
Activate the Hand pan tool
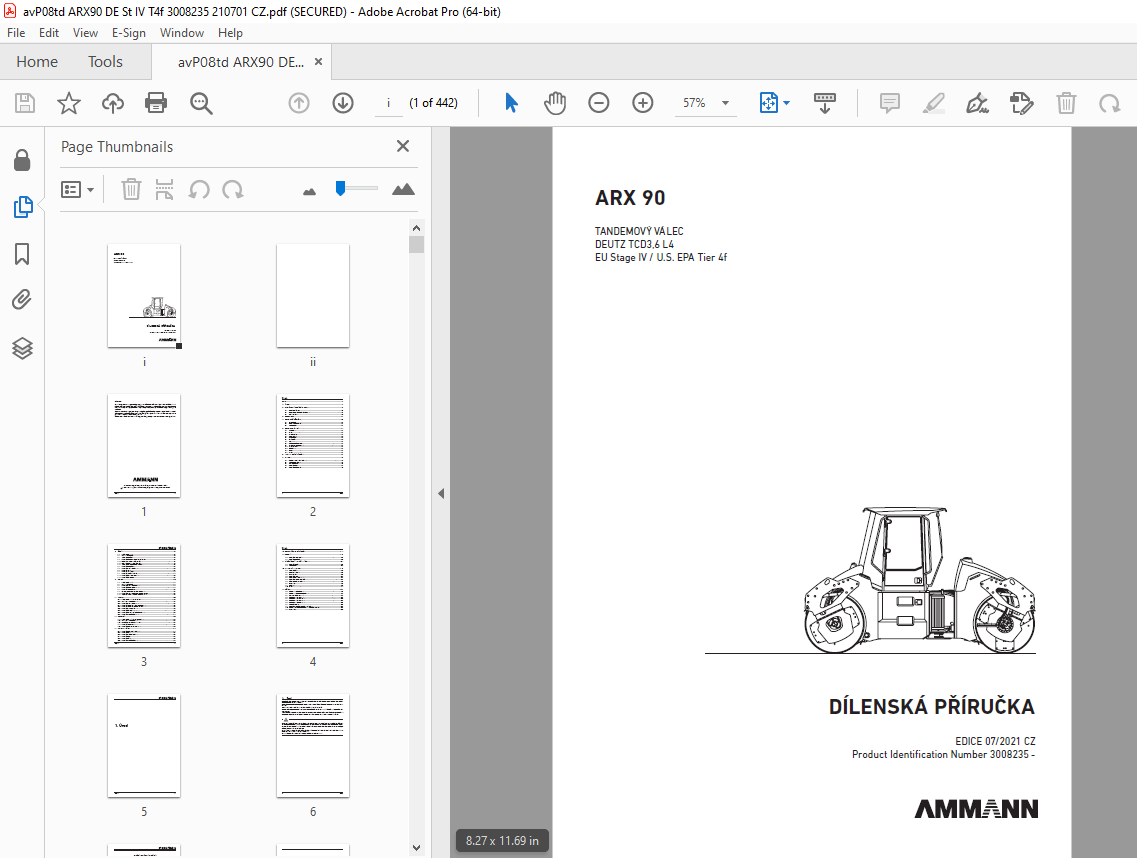tap(555, 103)
